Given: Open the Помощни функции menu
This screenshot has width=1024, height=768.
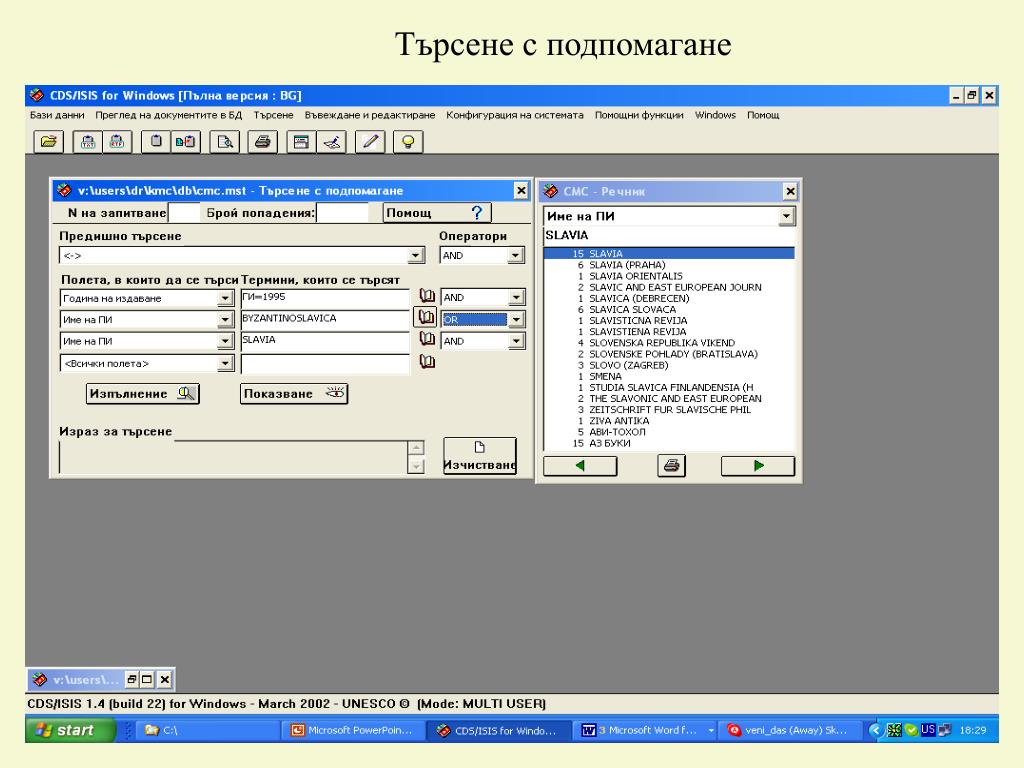Looking at the screenshot, I should 639,115.
